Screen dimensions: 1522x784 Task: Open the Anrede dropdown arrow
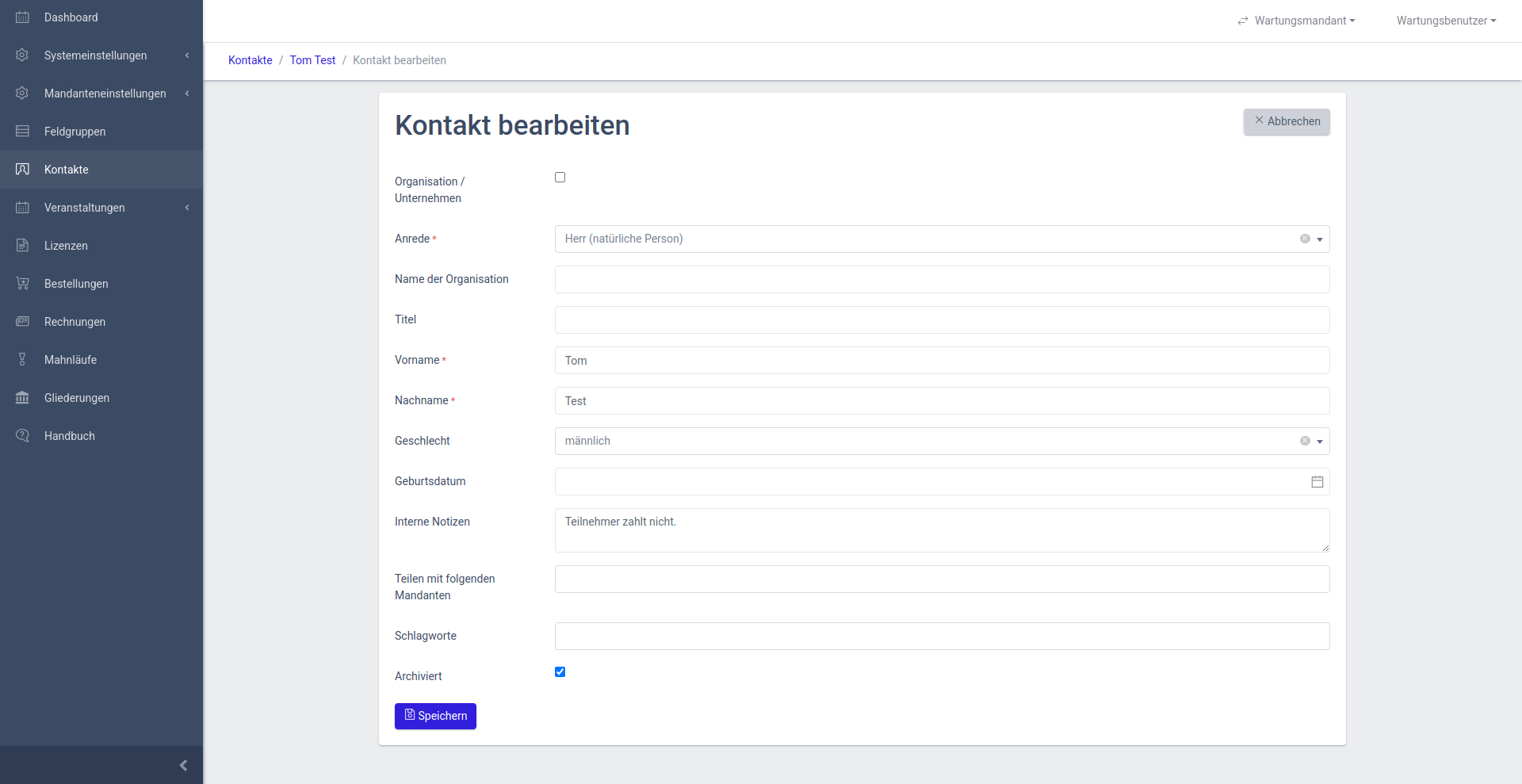tap(1320, 239)
